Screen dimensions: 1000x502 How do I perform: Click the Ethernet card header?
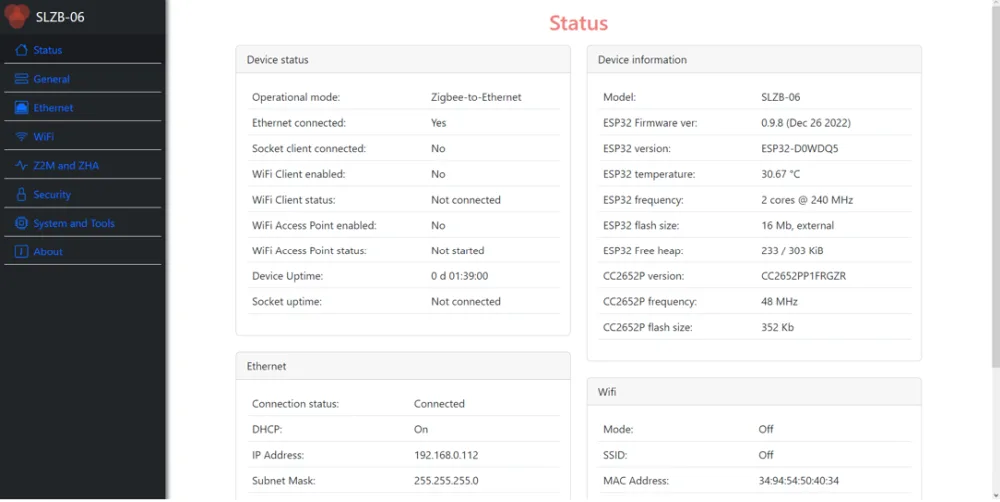point(402,366)
